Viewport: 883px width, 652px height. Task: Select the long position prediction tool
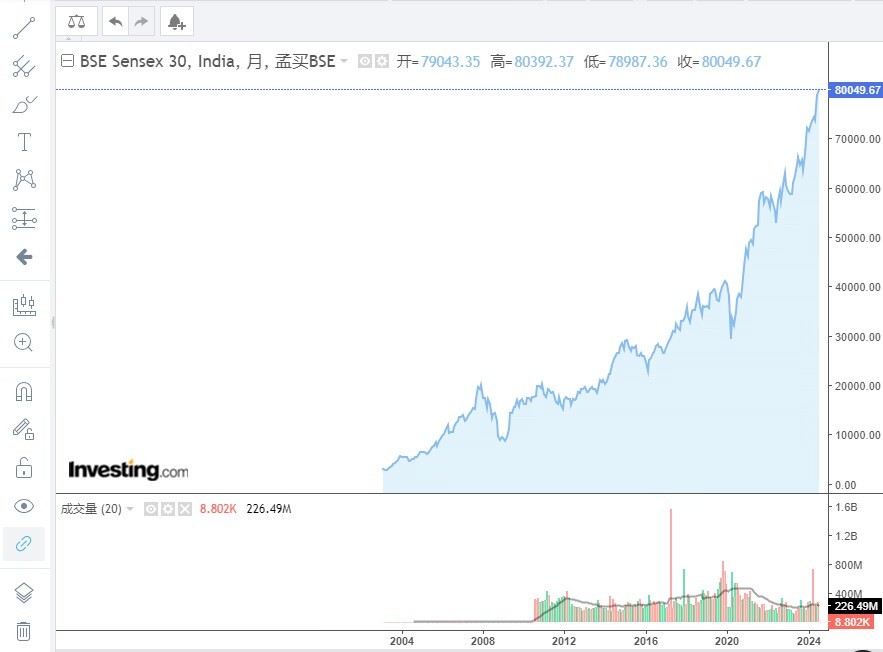coord(24,218)
